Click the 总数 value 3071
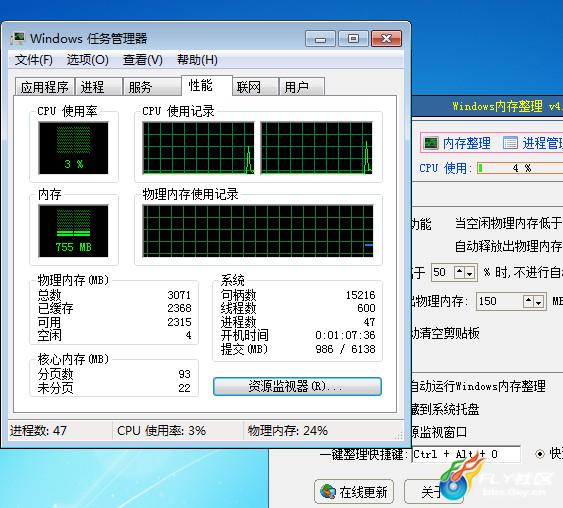Viewport: 563px width, 508px height. coord(179,295)
